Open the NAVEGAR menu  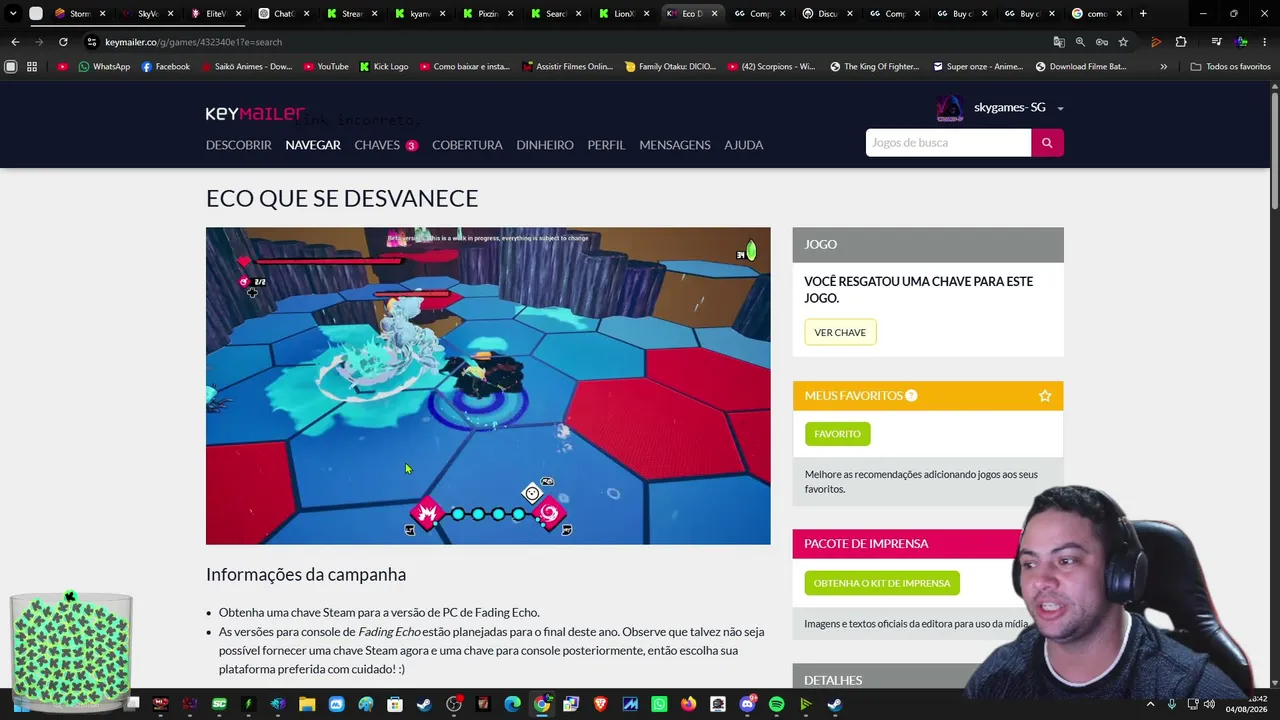313,145
